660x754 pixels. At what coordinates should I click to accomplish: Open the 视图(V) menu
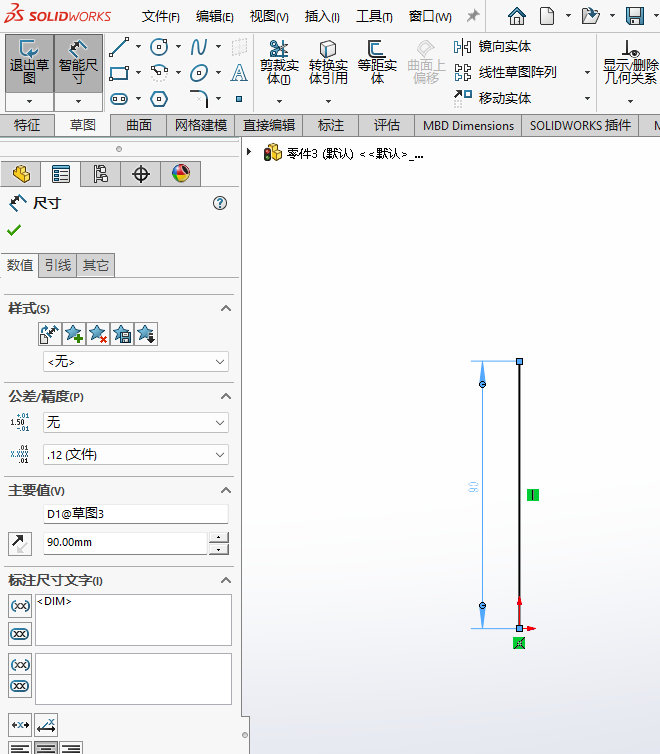[269, 16]
